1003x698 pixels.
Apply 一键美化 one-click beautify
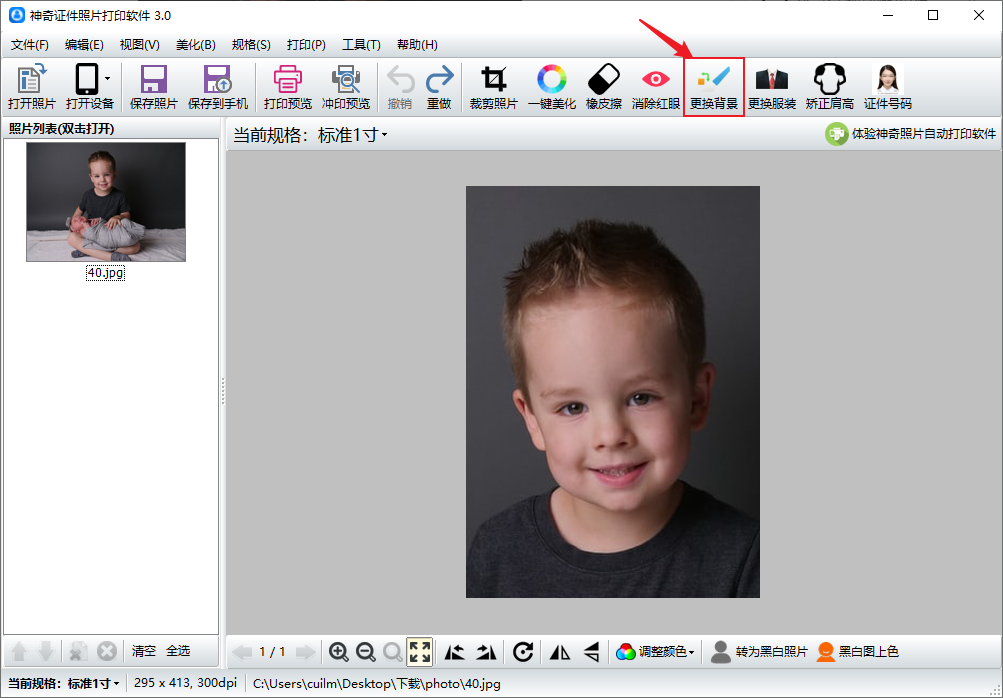[551, 87]
